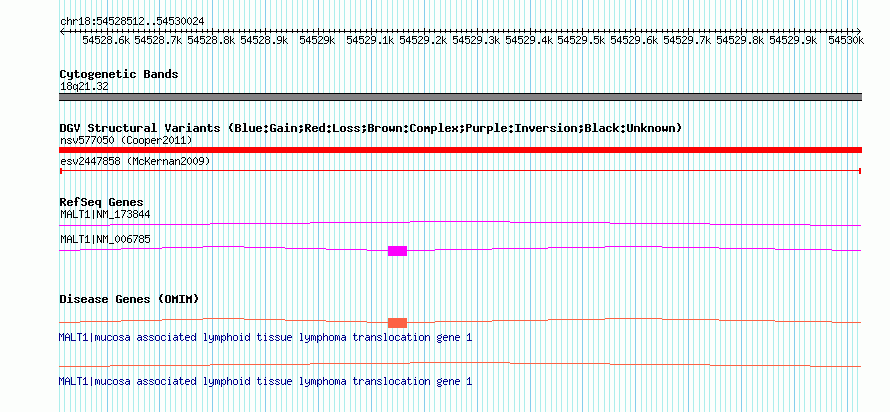
Task: Open the MALT1|NM_173844 transcript label
Action: tap(105, 215)
